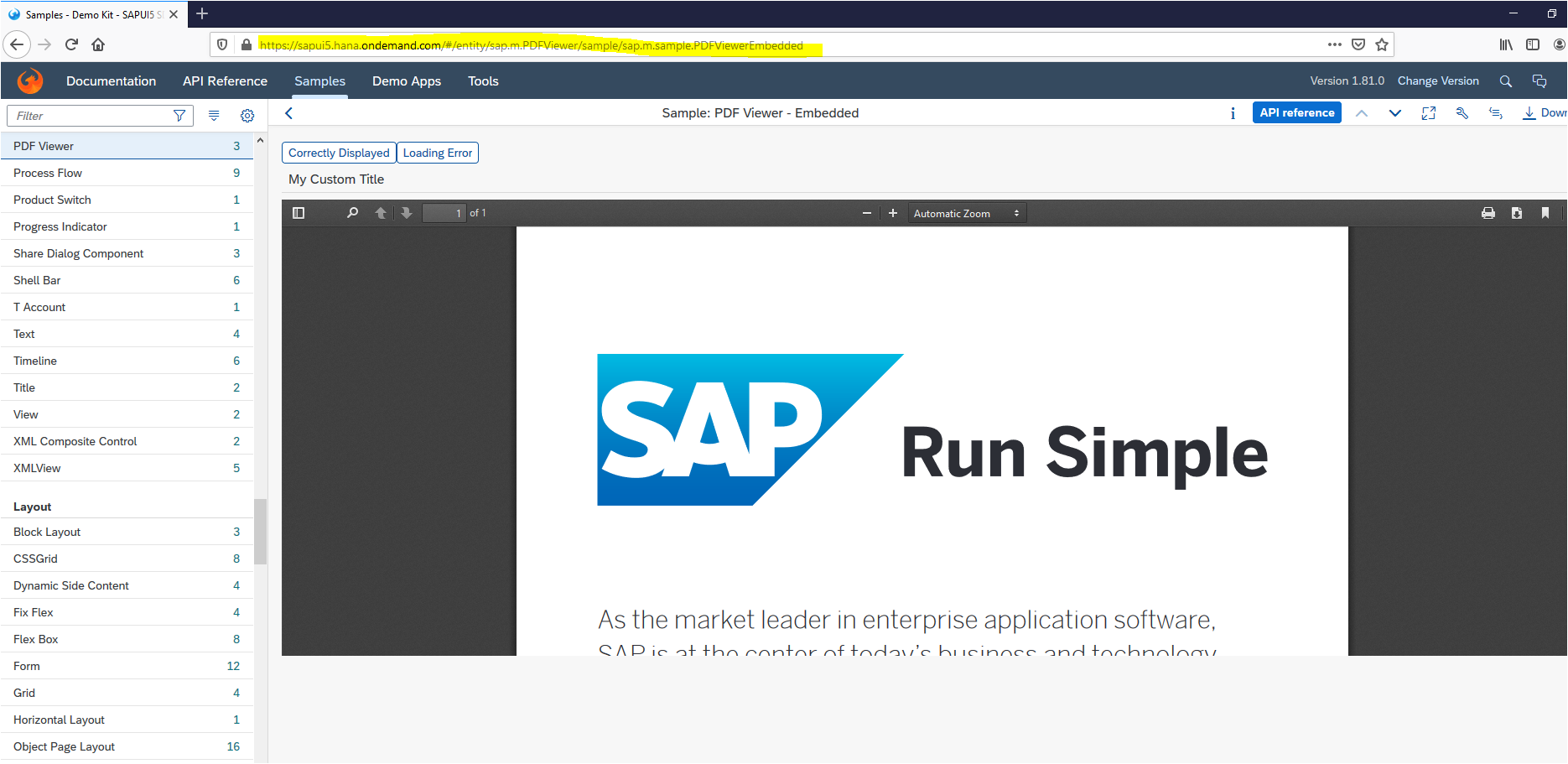Click the filter funnel icon in the Filter field
Screen dimensions: 1568x764
[179, 116]
